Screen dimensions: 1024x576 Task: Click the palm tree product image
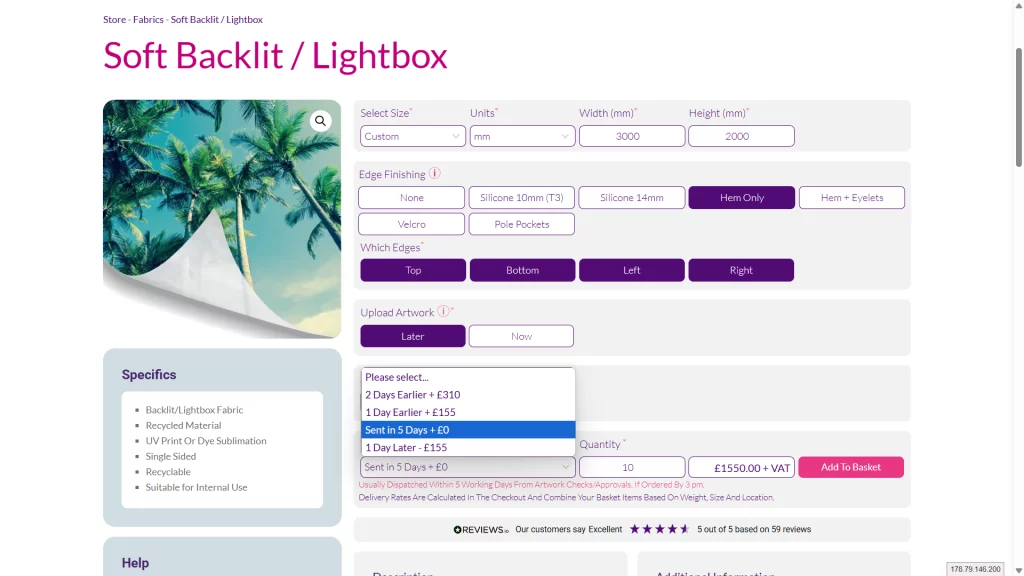222,219
